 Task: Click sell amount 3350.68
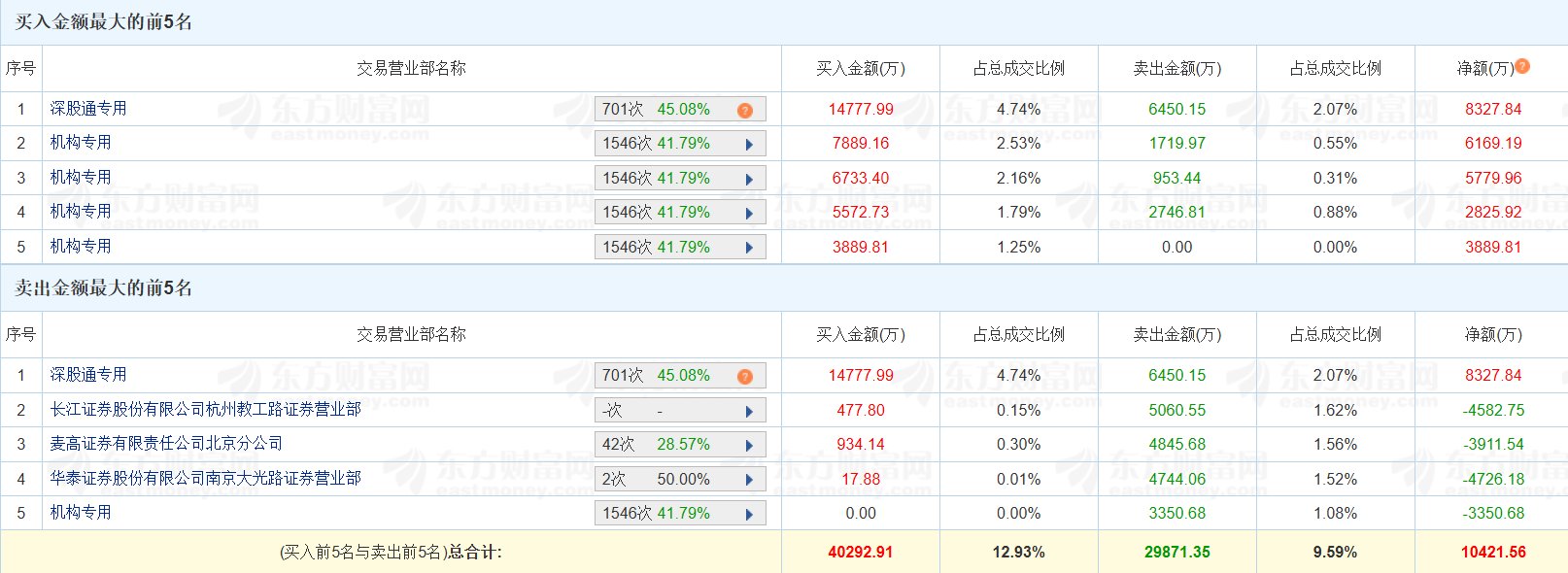[1177, 513]
